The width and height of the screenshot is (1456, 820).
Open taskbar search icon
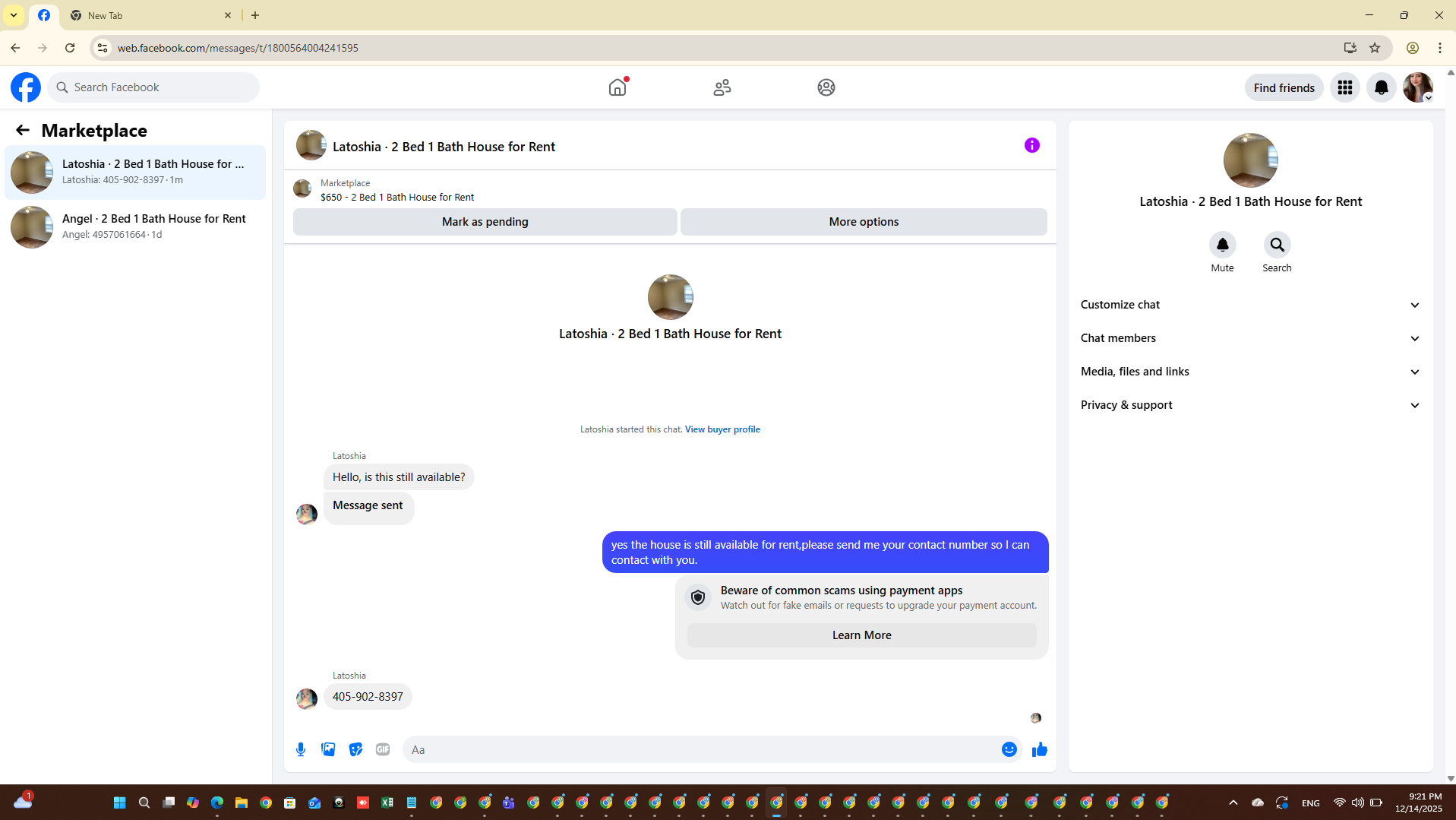click(x=144, y=803)
